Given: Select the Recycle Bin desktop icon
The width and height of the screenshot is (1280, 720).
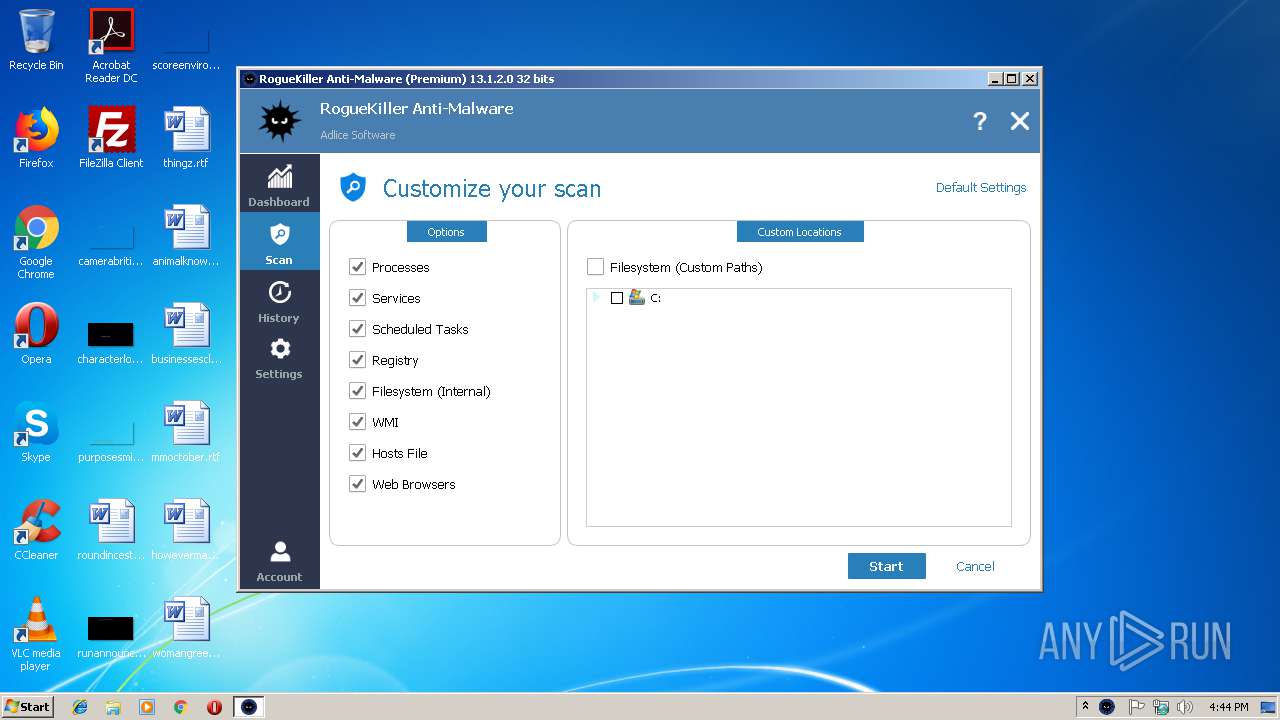Looking at the screenshot, I should pyautogui.click(x=36, y=40).
